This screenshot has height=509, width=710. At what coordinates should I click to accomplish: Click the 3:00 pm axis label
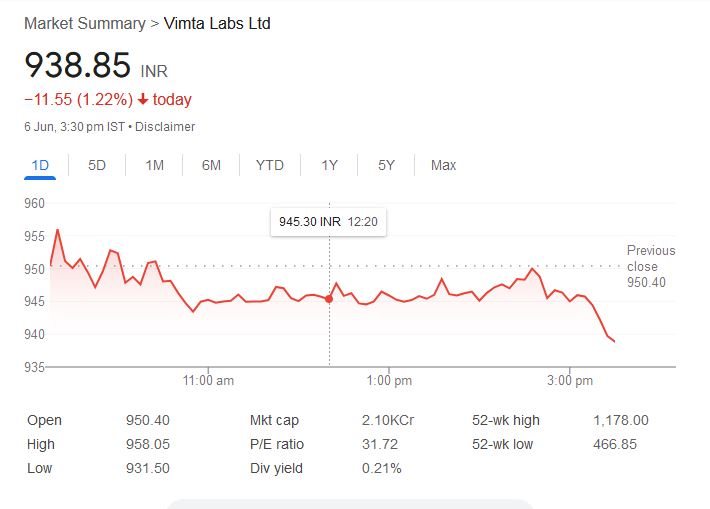click(x=571, y=381)
